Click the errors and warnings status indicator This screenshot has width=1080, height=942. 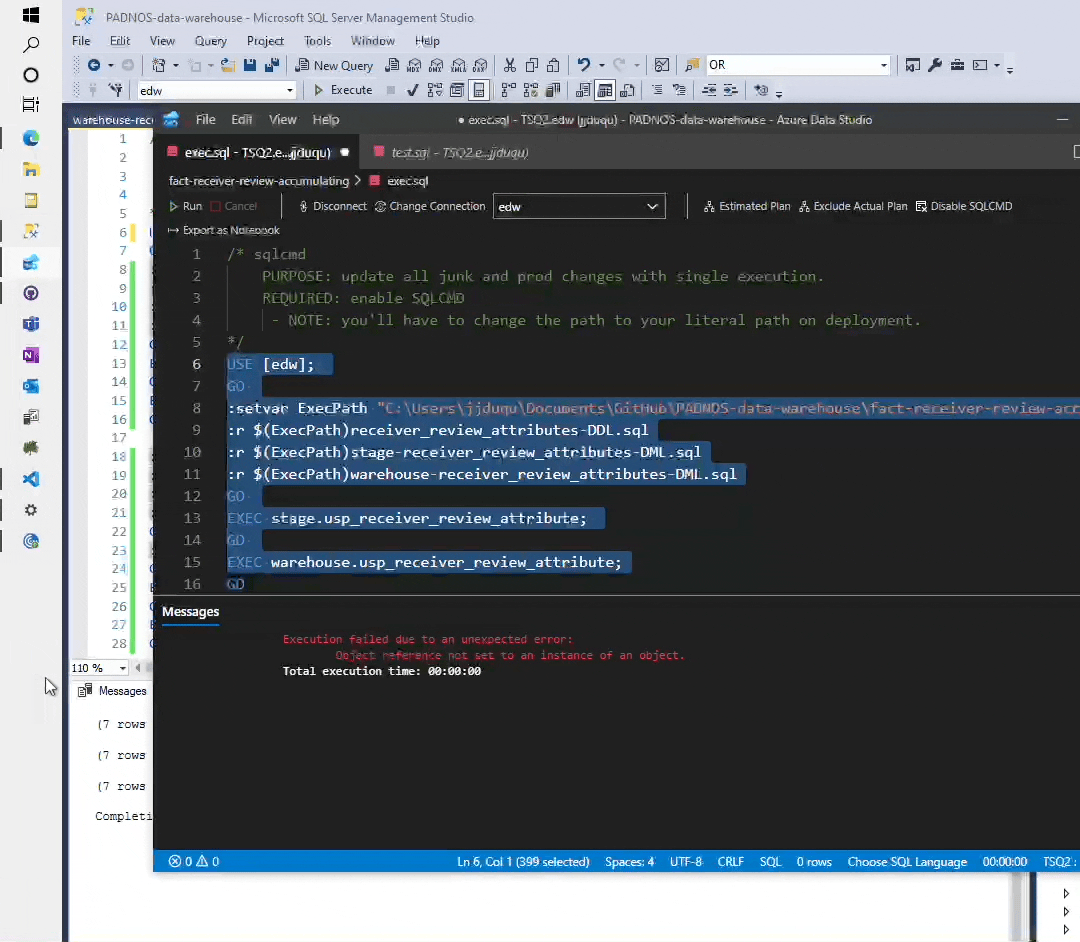[x=194, y=861]
